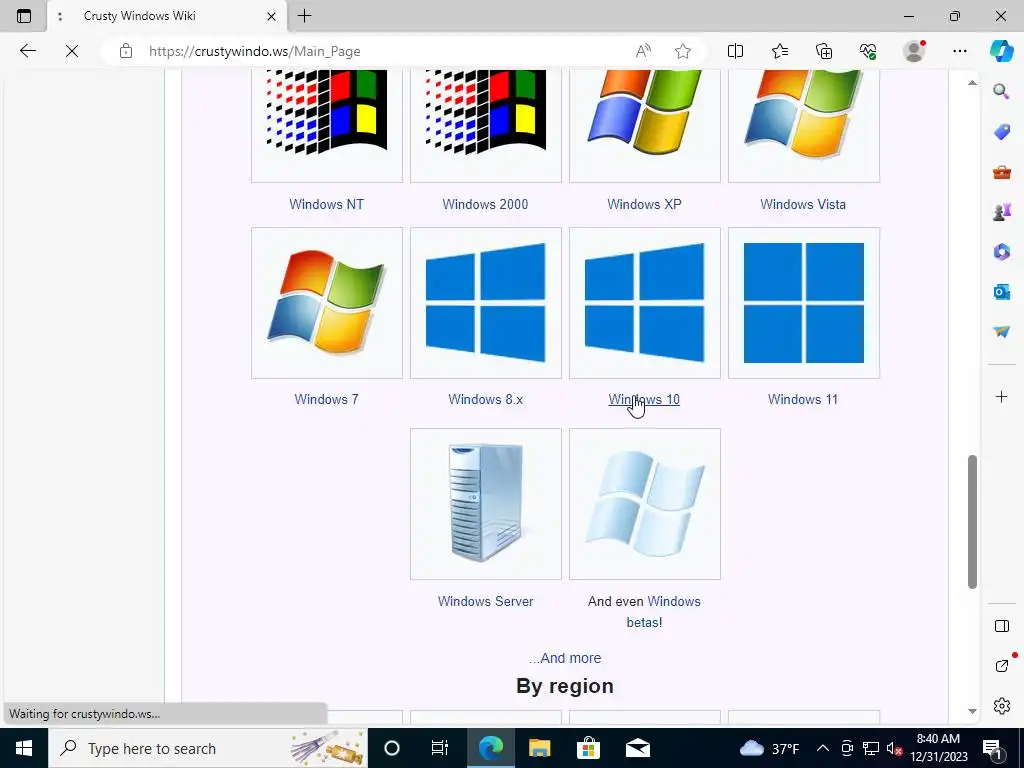Follow the ...And more link
This screenshot has width=1024, height=768.
(565, 658)
